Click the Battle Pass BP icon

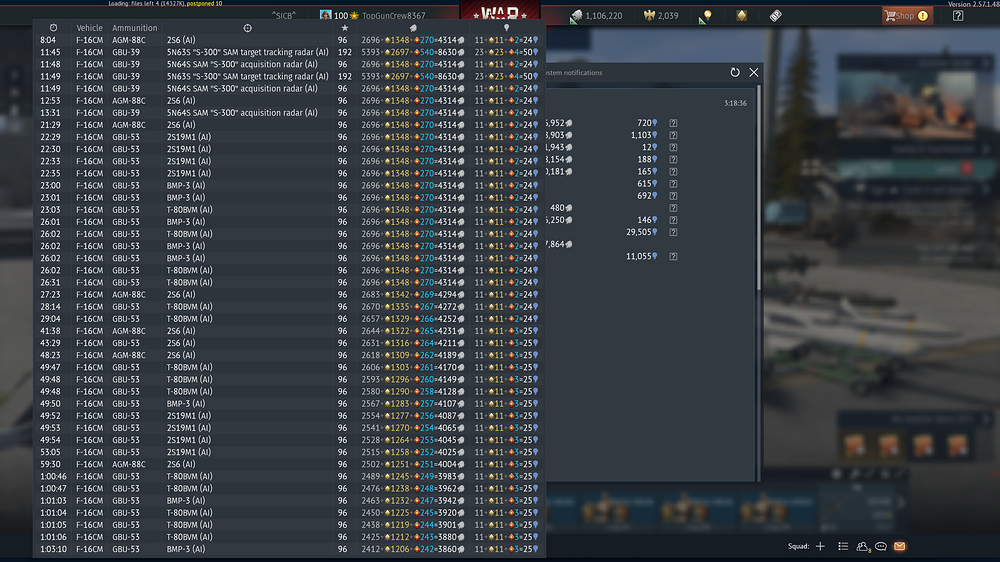(x=776, y=15)
